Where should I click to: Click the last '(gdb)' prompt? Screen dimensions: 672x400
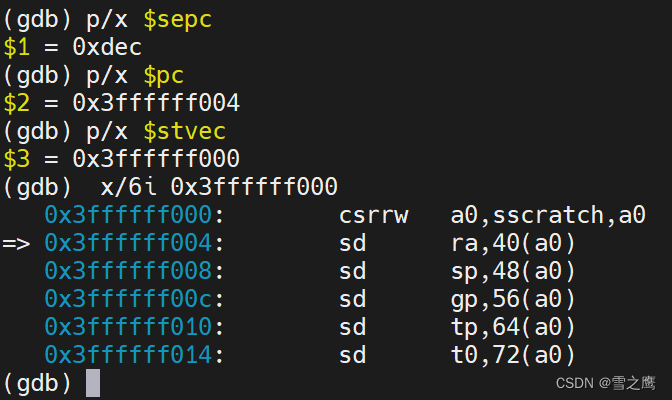pyautogui.click(x=37, y=383)
